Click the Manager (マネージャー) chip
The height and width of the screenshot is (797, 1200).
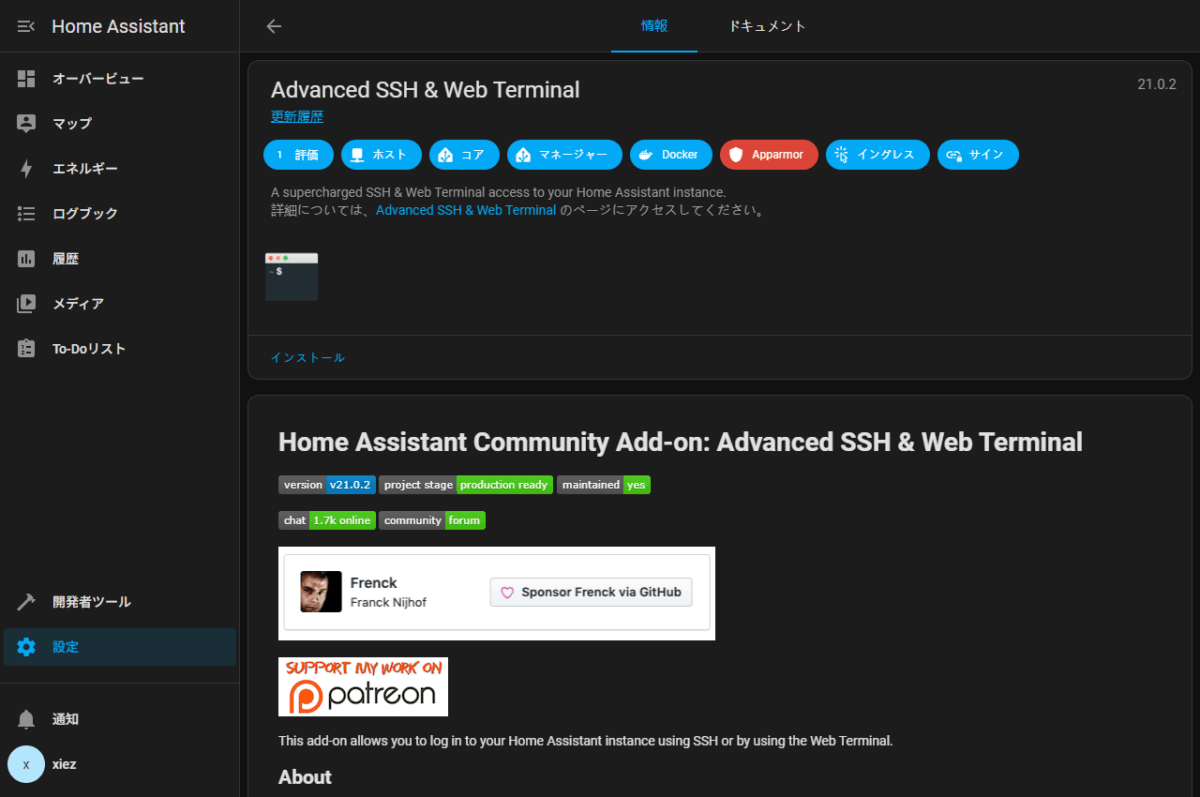(x=565, y=155)
